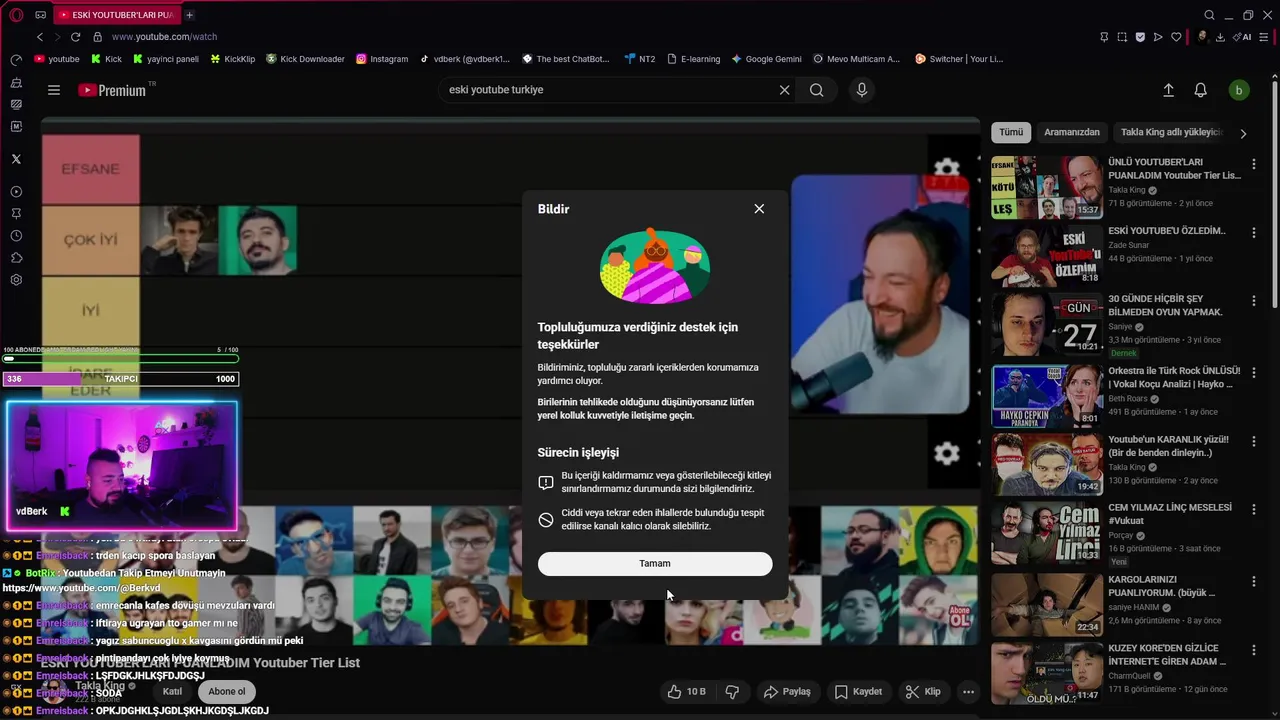Open the Instagram bookmark
This screenshot has height=720, width=1280.
[x=381, y=59]
